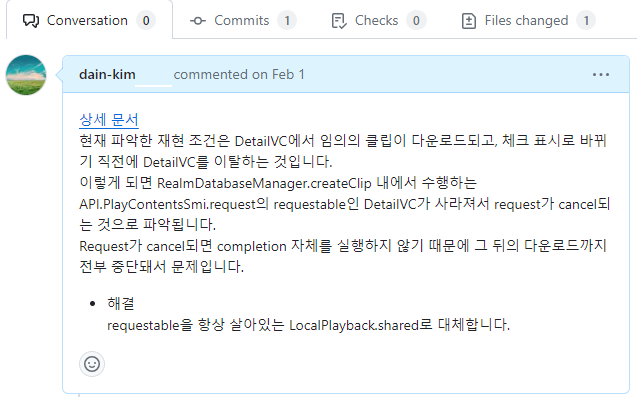Screen dimensions: 637x397
Task: Switch to the Commits tab
Action: point(243,20)
